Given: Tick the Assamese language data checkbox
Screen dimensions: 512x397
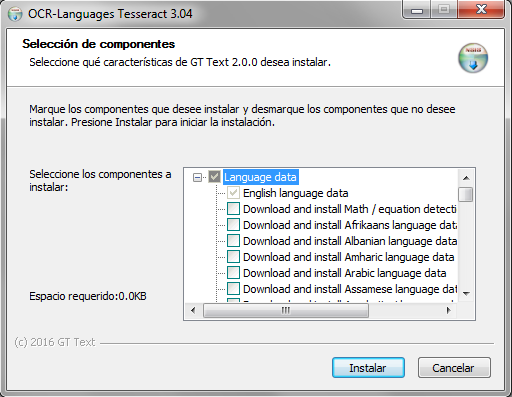Looking at the screenshot, I should pyautogui.click(x=233, y=289).
